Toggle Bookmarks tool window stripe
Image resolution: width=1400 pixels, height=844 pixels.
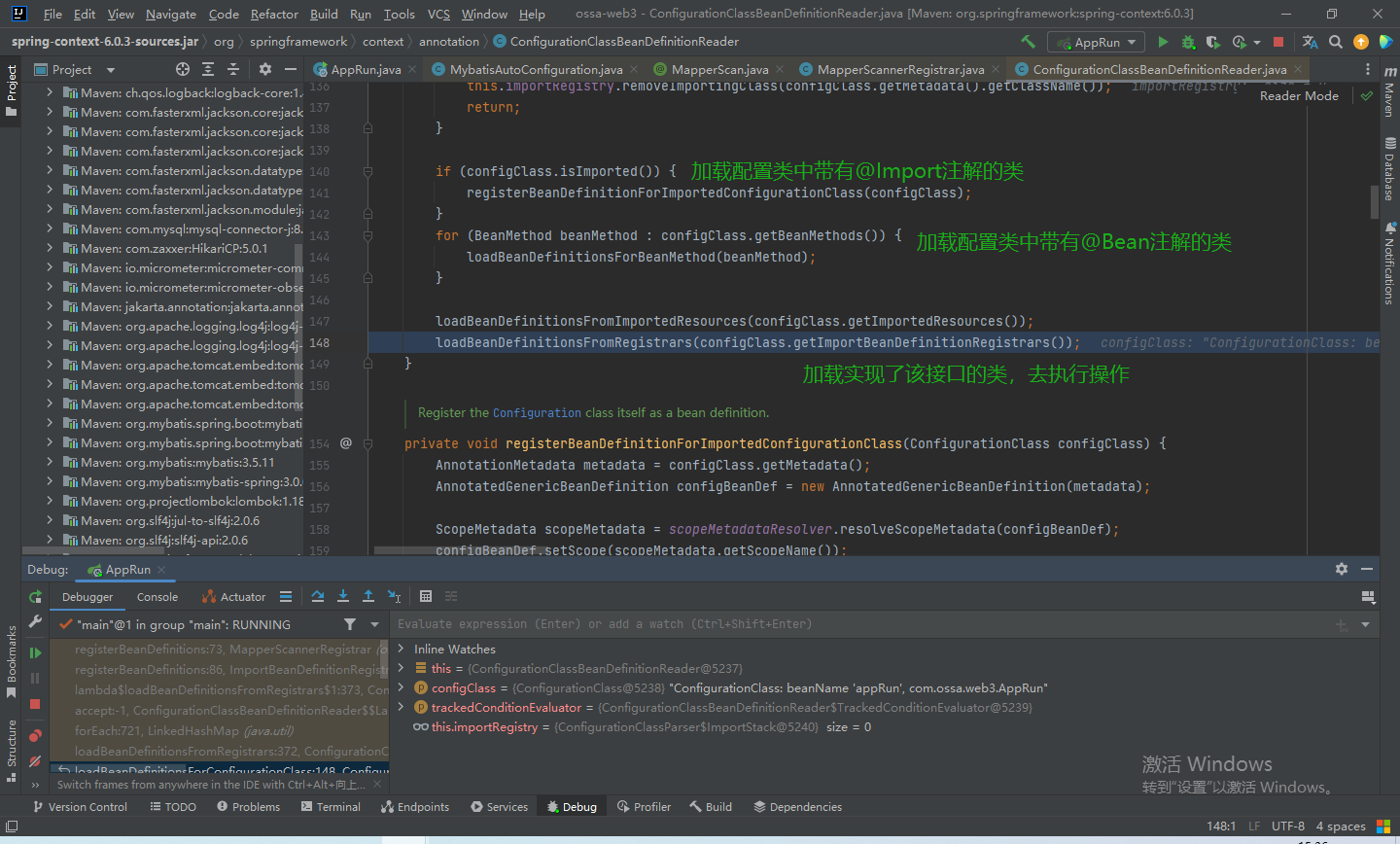pos(12,662)
